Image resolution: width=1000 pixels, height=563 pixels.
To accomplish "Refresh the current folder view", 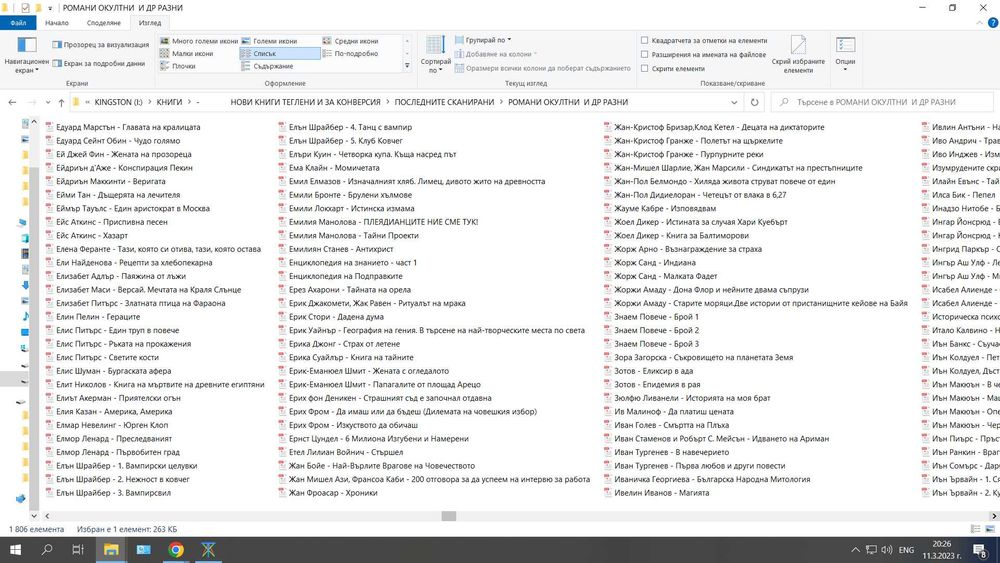I will 754,102.
